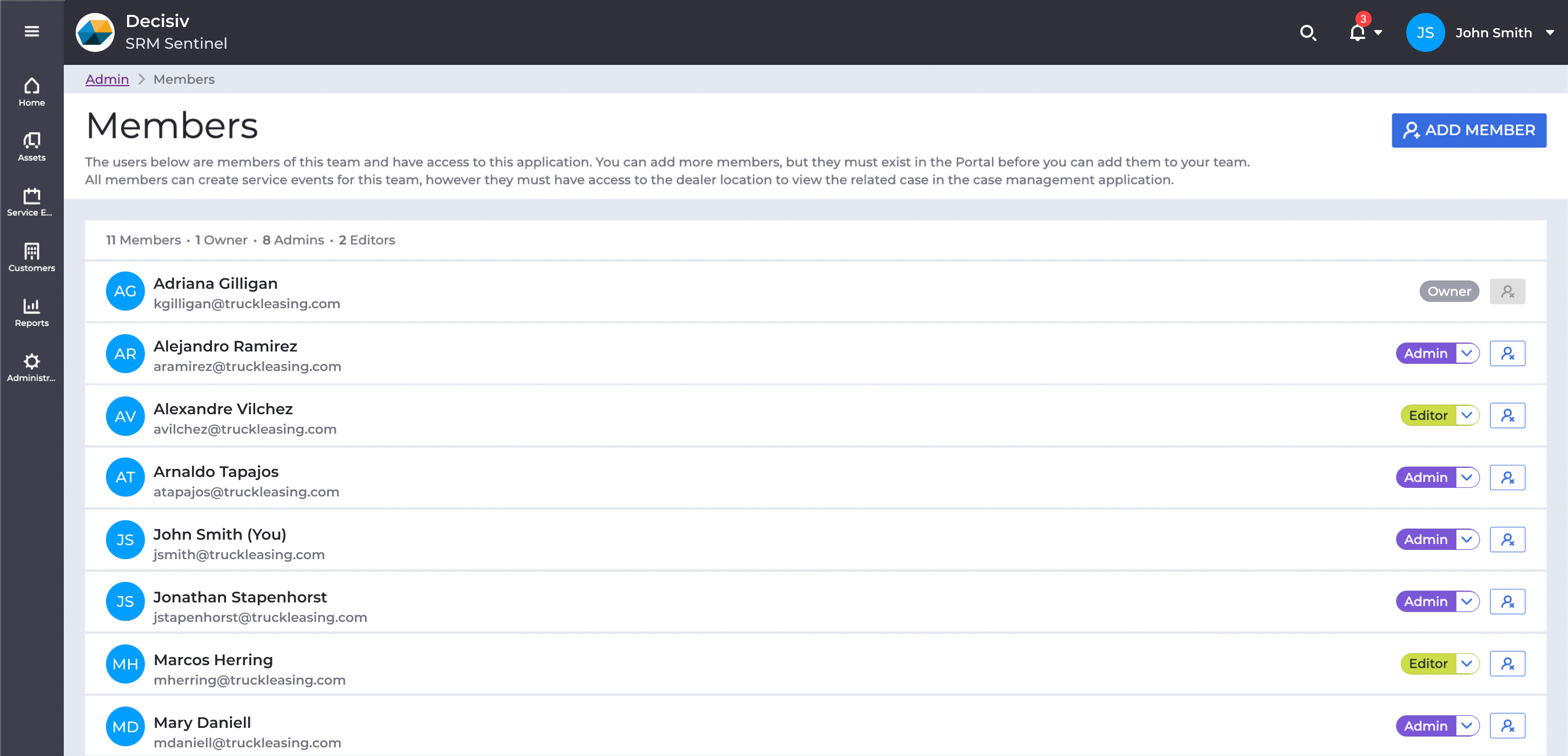Image resolution: width=1568 pixels, height=756 pixels.
Task: Click the search magnifier icon
Action: tap(1307, 33)
